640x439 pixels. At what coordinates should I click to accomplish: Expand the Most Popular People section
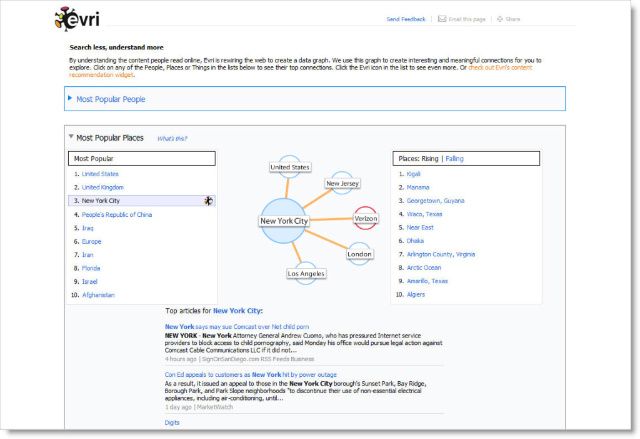point(70,98)
